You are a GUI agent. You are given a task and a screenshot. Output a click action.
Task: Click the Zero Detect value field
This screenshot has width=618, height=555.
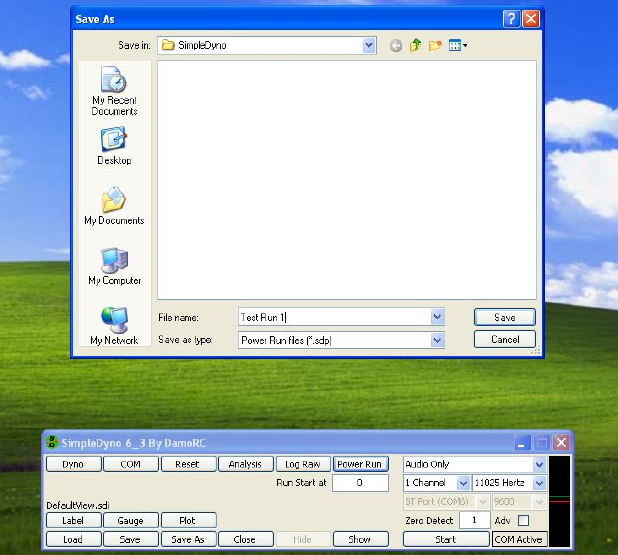pyautogui.click(x=475, y=520)
